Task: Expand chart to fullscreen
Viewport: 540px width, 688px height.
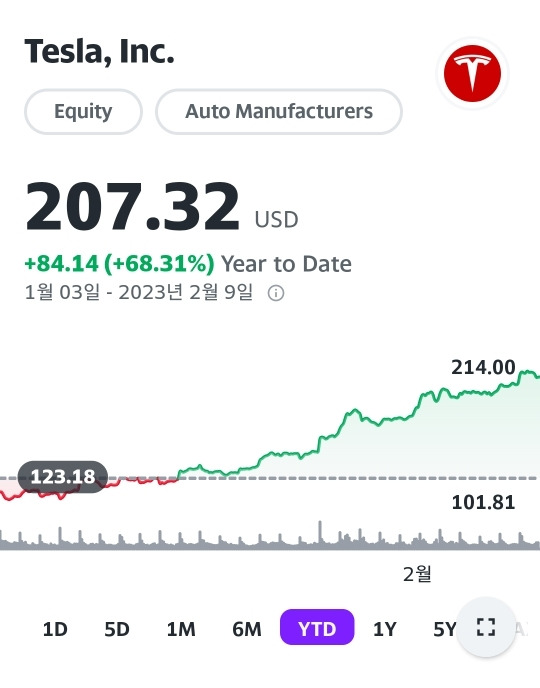Action: coord(486,627)
